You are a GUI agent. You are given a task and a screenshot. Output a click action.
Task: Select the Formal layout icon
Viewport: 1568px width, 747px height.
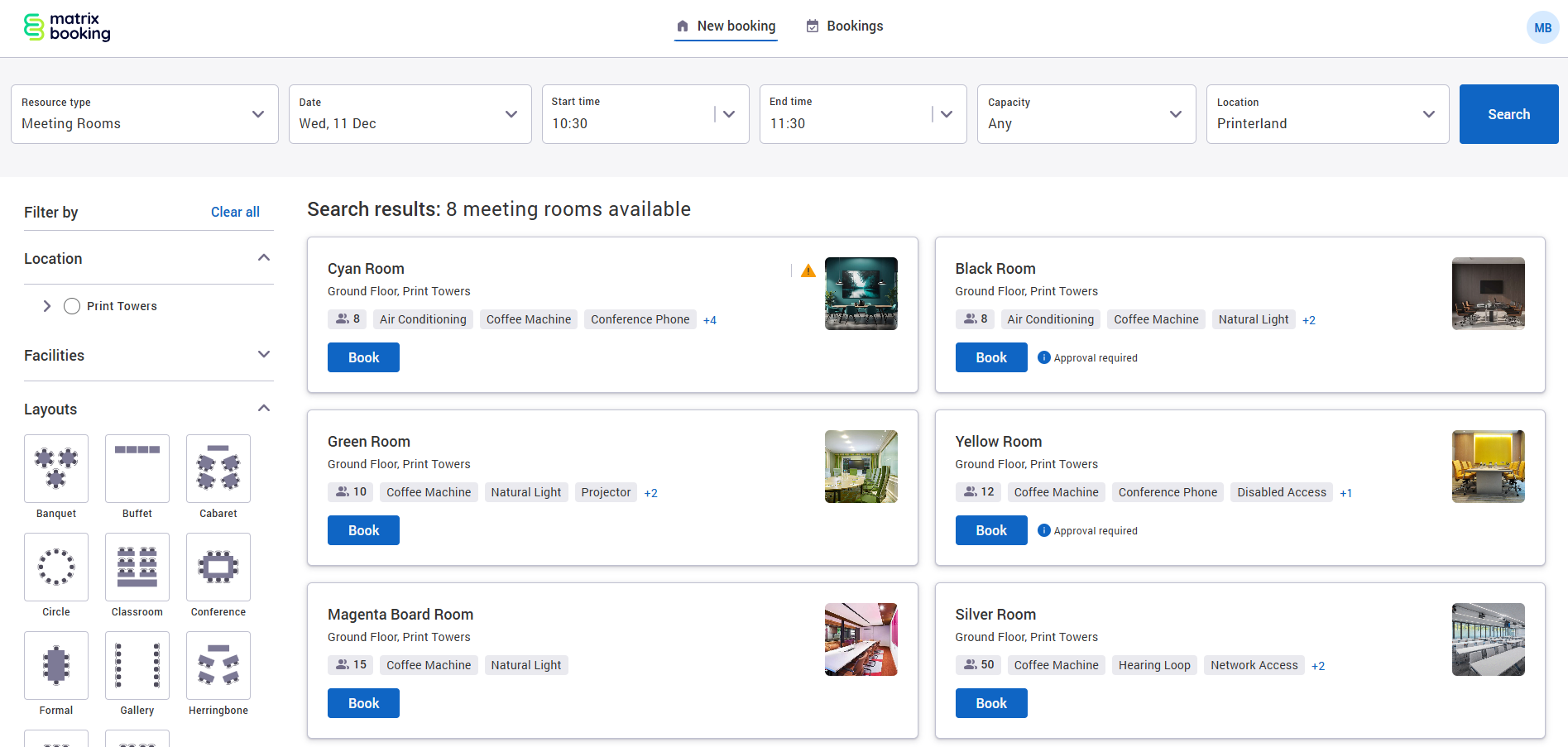click(x=56, y=665)
